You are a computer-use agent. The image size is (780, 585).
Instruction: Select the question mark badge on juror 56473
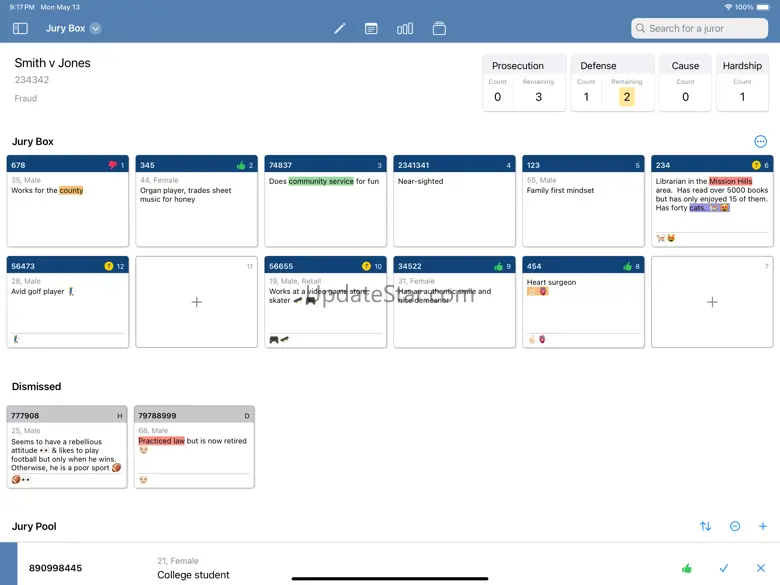[x=109, y=266]
